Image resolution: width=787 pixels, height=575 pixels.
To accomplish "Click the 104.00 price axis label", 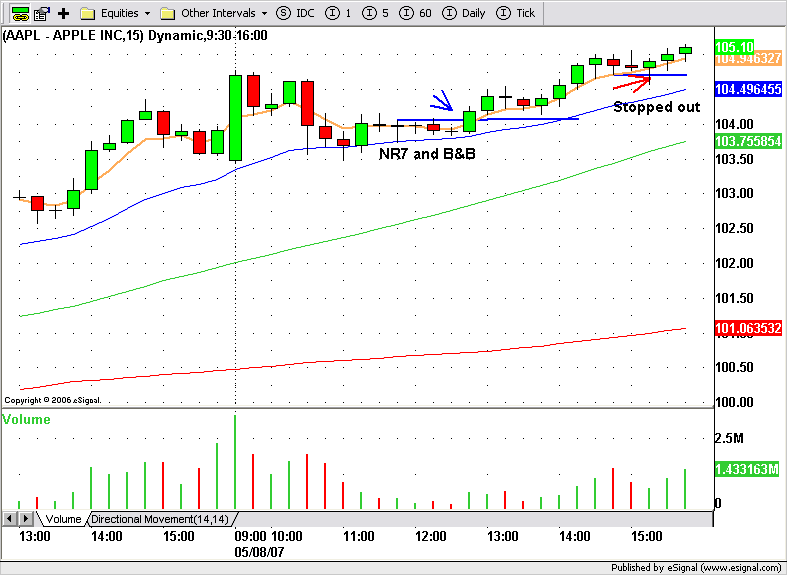I will (x=734, y=124).
